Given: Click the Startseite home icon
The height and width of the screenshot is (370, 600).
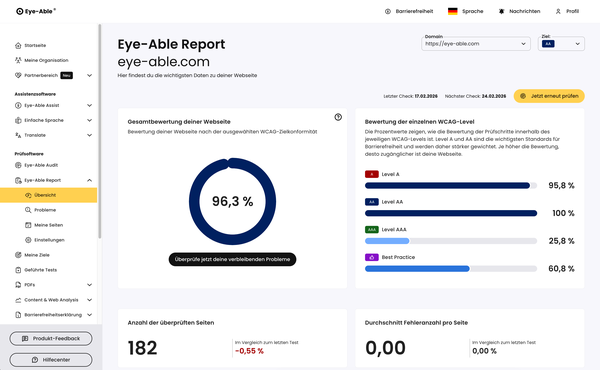Looking at the screenshot, I should tap(18, 46).
